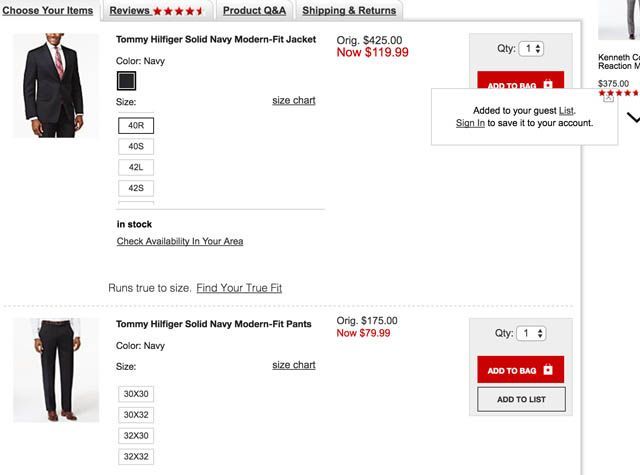Viewport: 640px width, 475px height.
Task: Click the bag icon on pants Add to Bag
Action: (x=548, y=370)
